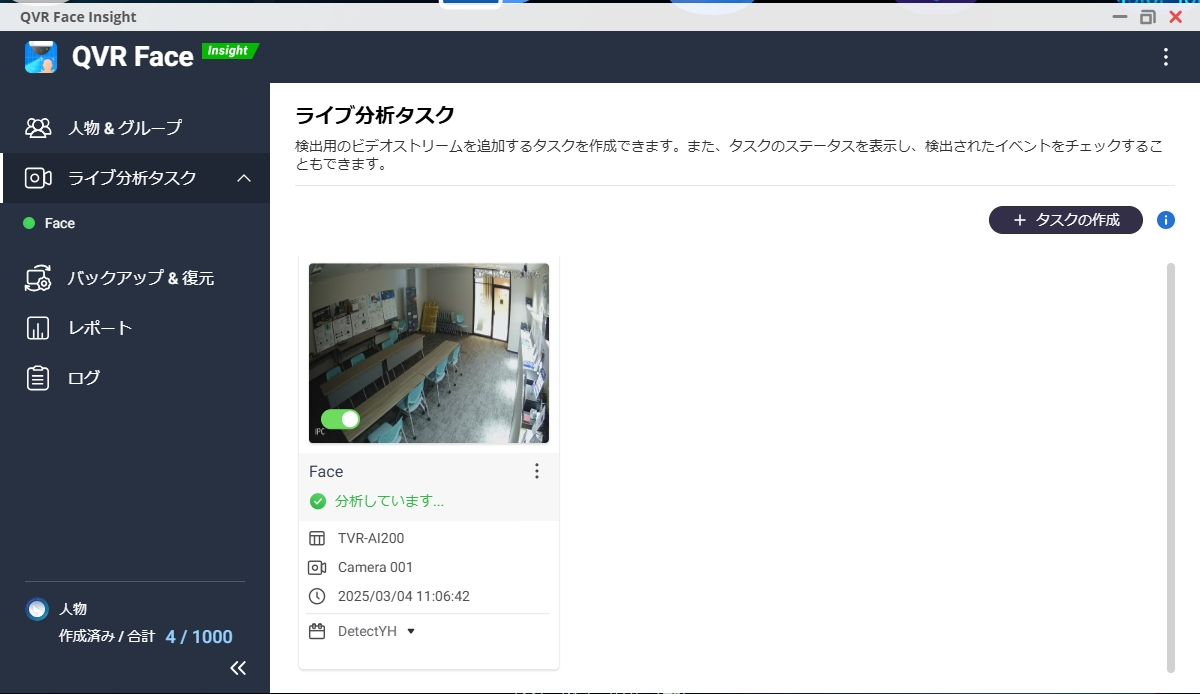Open レポート in the sidebar
This screenshot has width=1200, height=694.
tap(135, 328)
